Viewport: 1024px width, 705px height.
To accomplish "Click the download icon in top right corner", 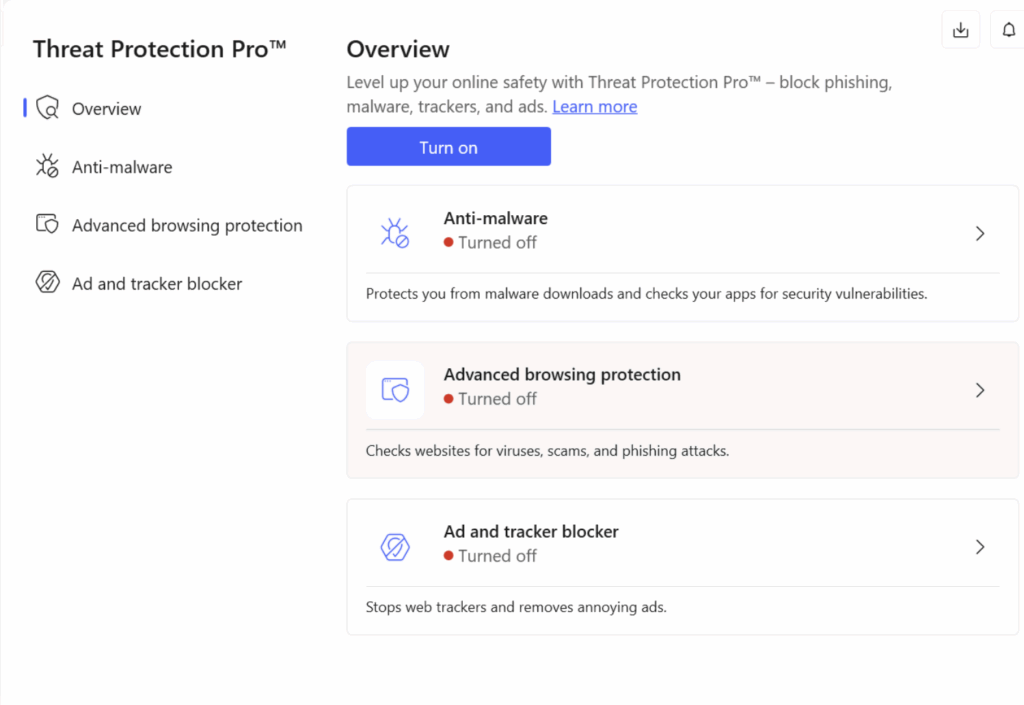I will (960, 29).
